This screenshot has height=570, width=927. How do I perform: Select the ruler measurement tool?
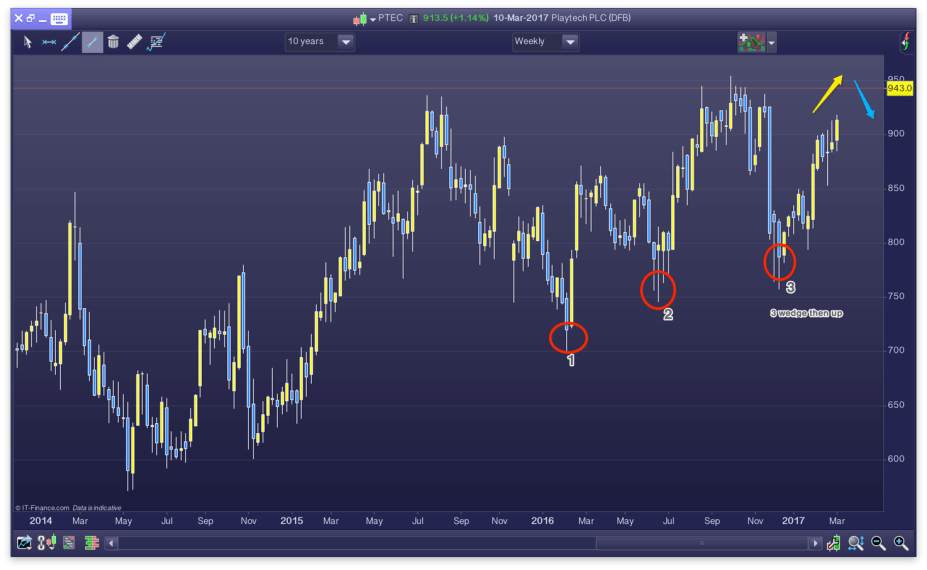coord(134,42)
